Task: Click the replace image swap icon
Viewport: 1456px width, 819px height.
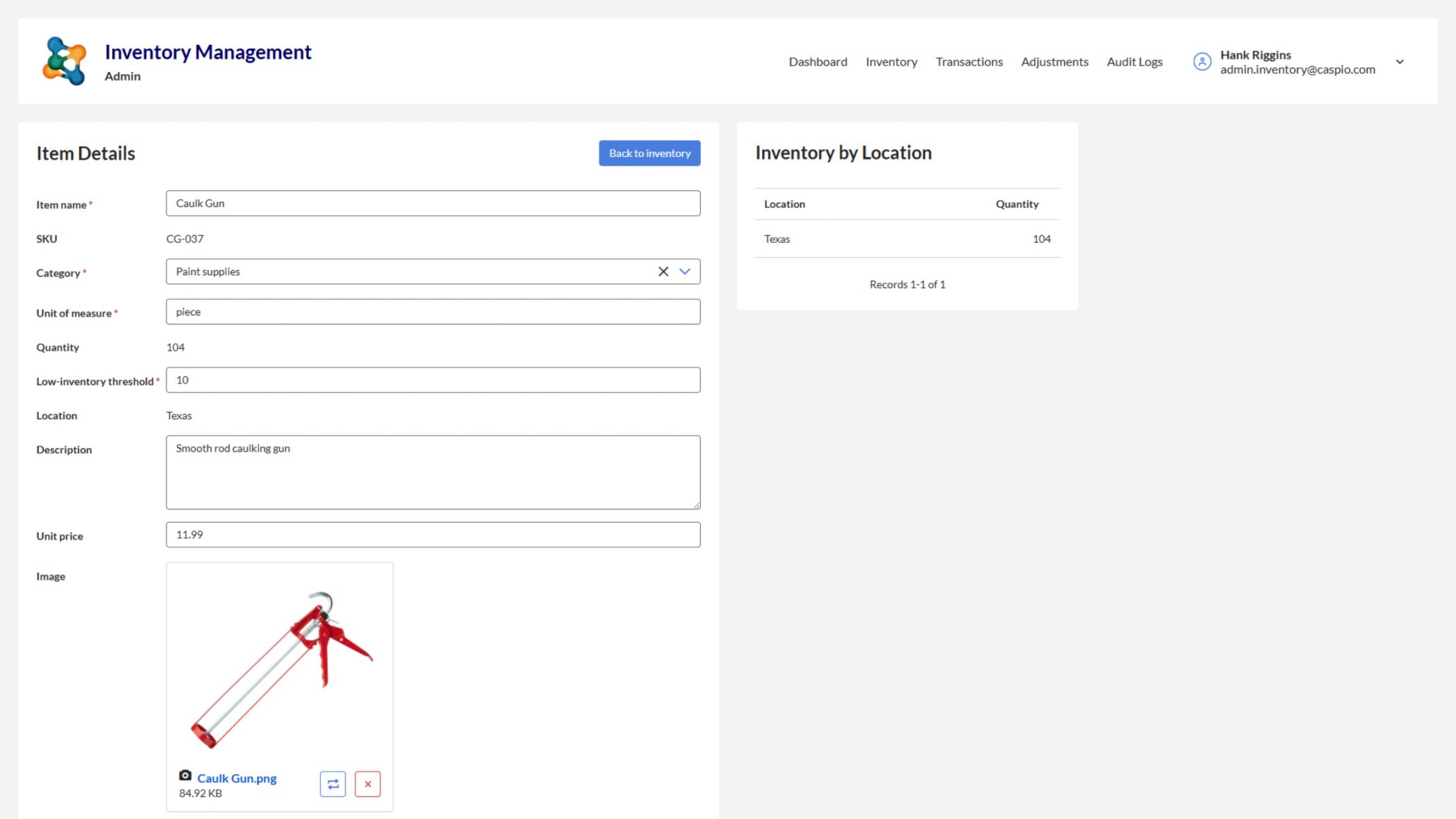Action: pos(333,784)
